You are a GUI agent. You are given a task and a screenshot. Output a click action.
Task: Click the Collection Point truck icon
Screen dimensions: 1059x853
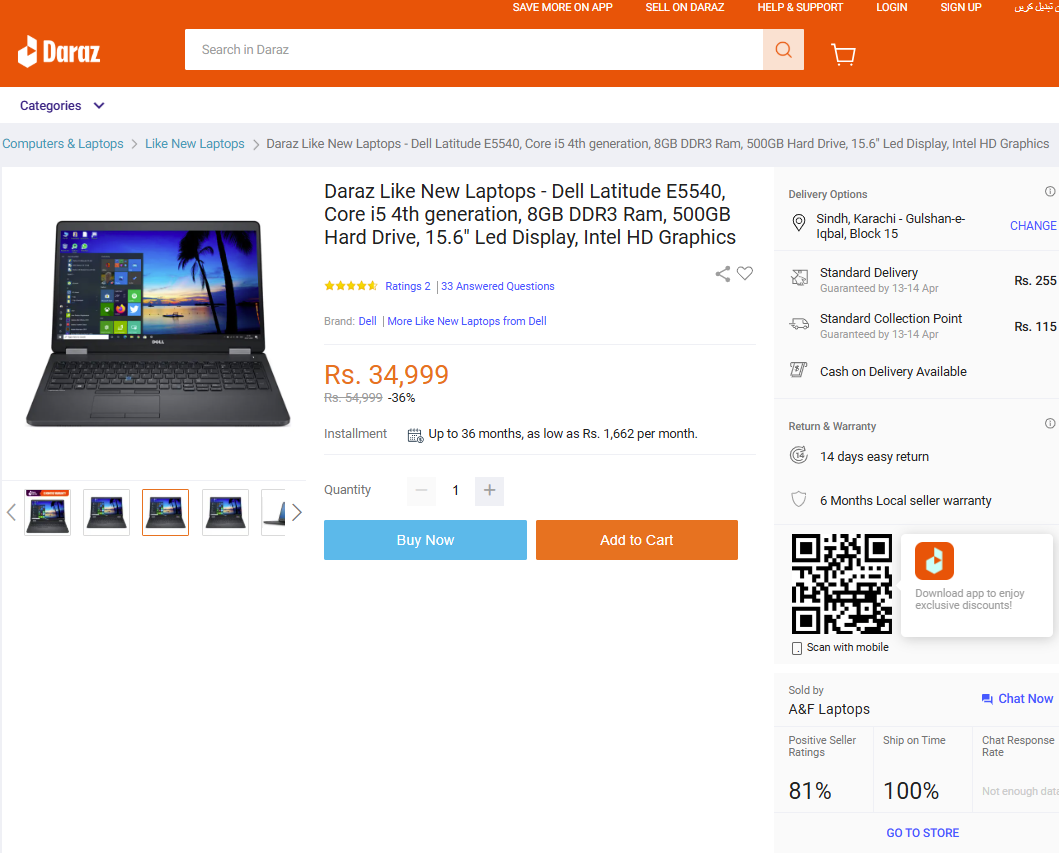coord(799,324)
